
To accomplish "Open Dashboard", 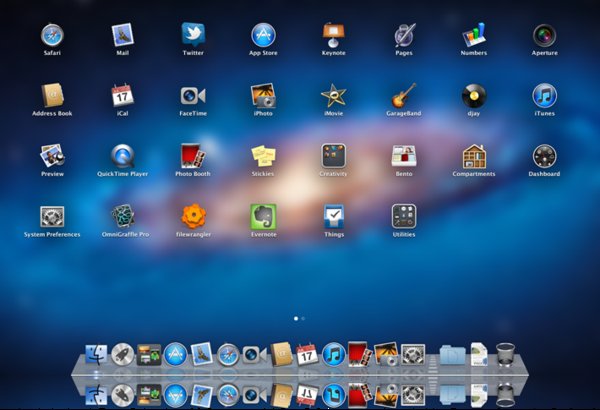I will pos(545,156).
